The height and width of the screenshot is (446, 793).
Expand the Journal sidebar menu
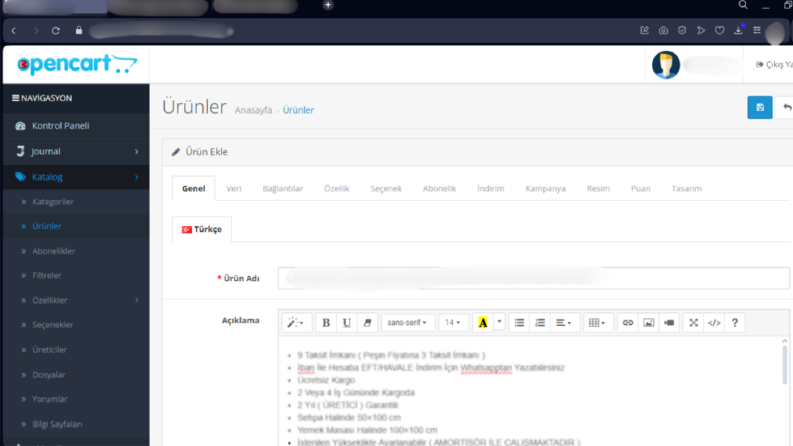76,151
